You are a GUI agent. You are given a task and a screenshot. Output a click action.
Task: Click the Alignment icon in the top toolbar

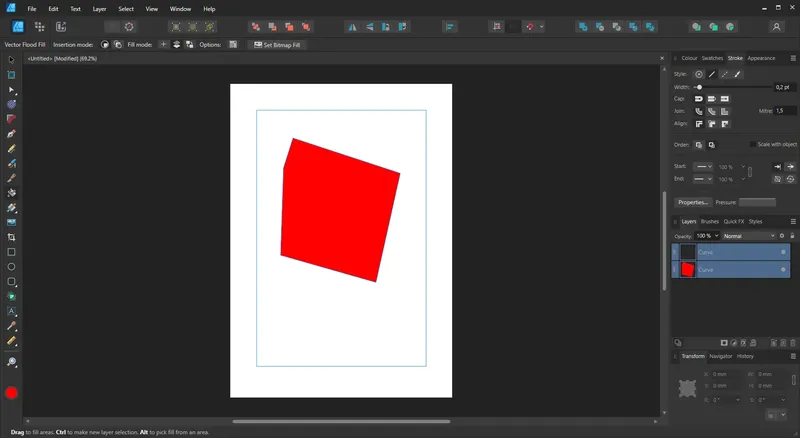(x=449, y=27)
